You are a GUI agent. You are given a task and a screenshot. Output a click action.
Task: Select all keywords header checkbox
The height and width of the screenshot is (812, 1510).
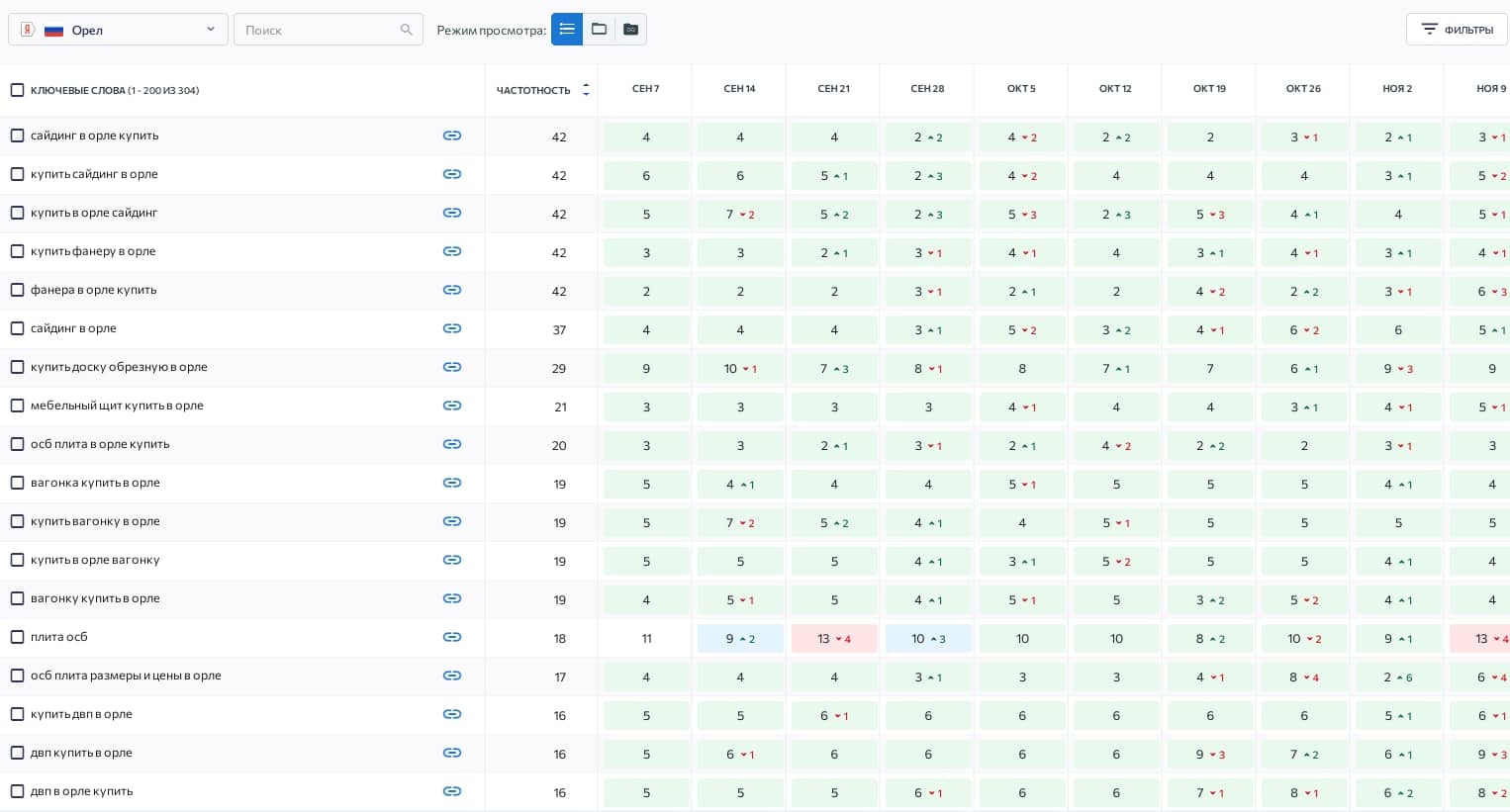pos(17,90)
